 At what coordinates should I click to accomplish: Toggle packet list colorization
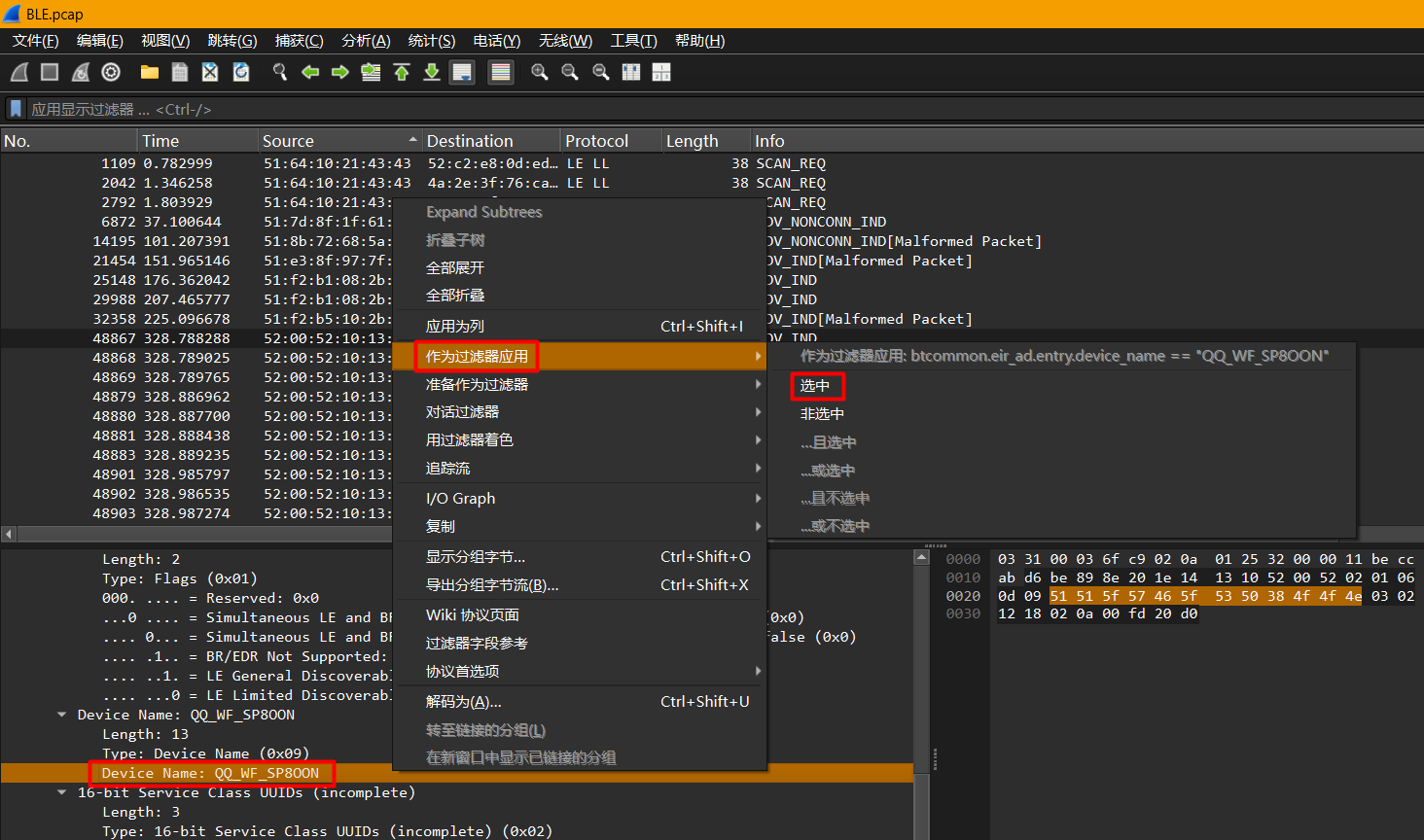tap(500, 72)
